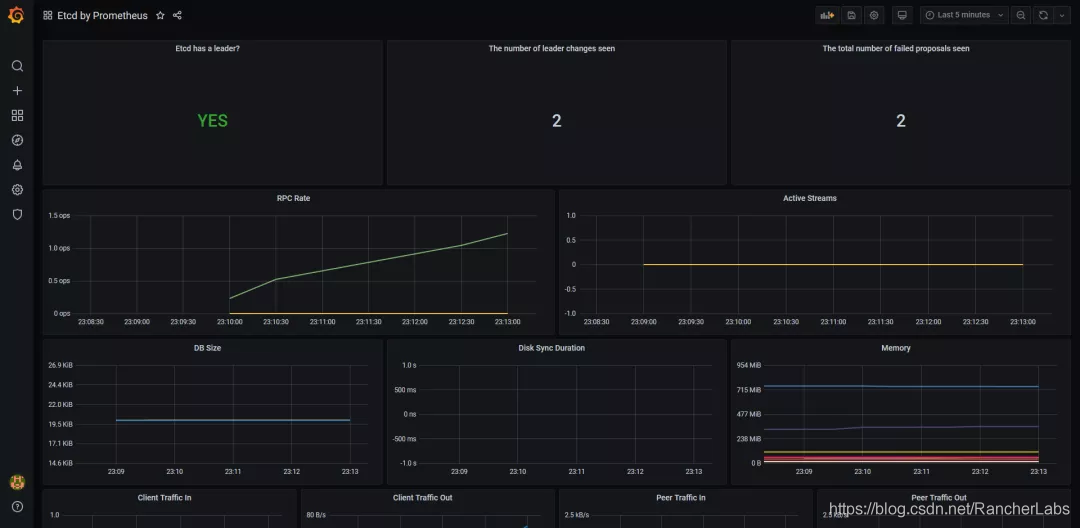Screen dimensions: 1080x528
Task: Save the dashboard with the disk icon
Action: tap(851, 15)
